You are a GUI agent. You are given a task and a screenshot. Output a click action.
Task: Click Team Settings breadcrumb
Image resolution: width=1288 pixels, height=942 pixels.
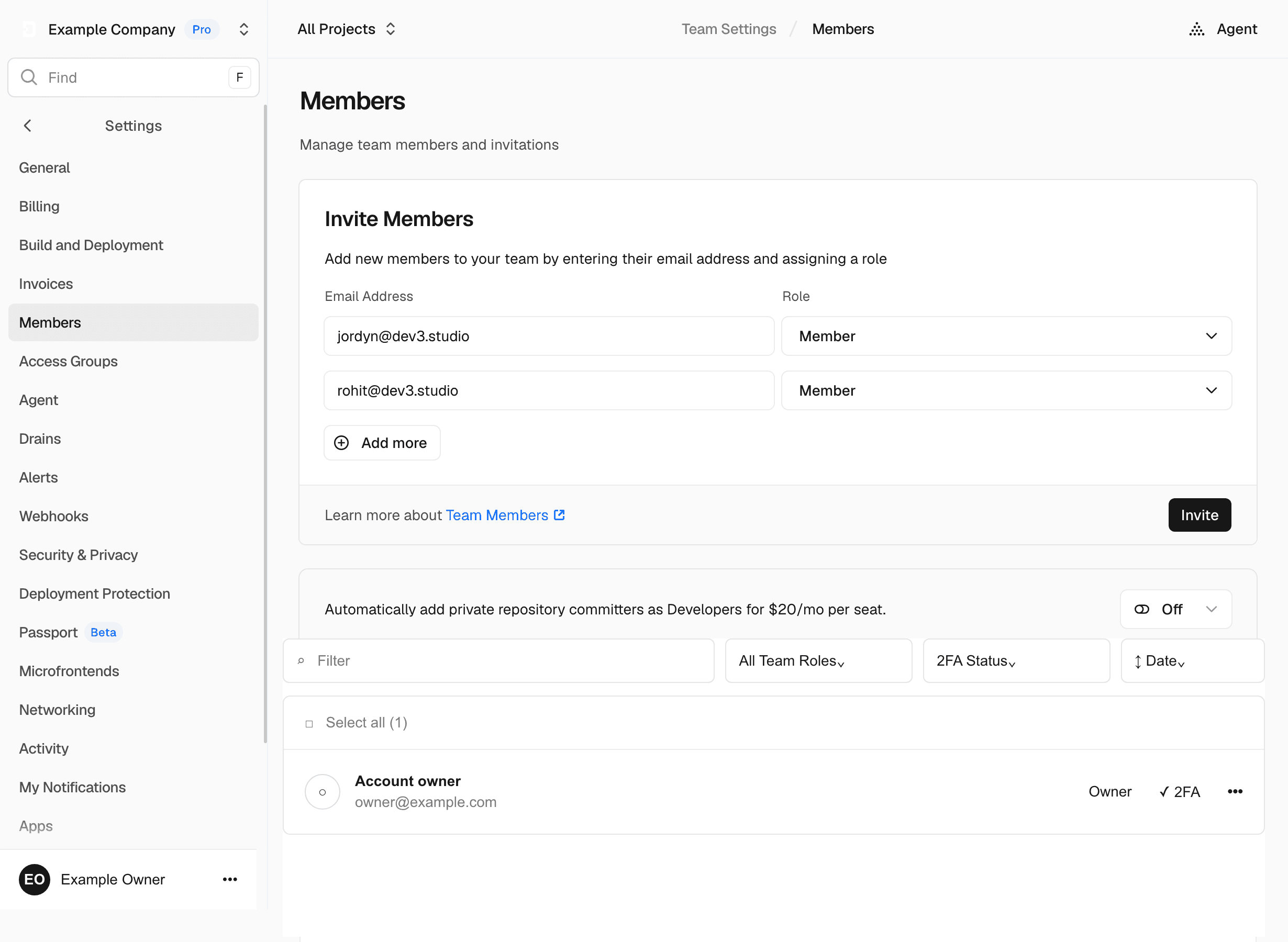tap(728, 29)
